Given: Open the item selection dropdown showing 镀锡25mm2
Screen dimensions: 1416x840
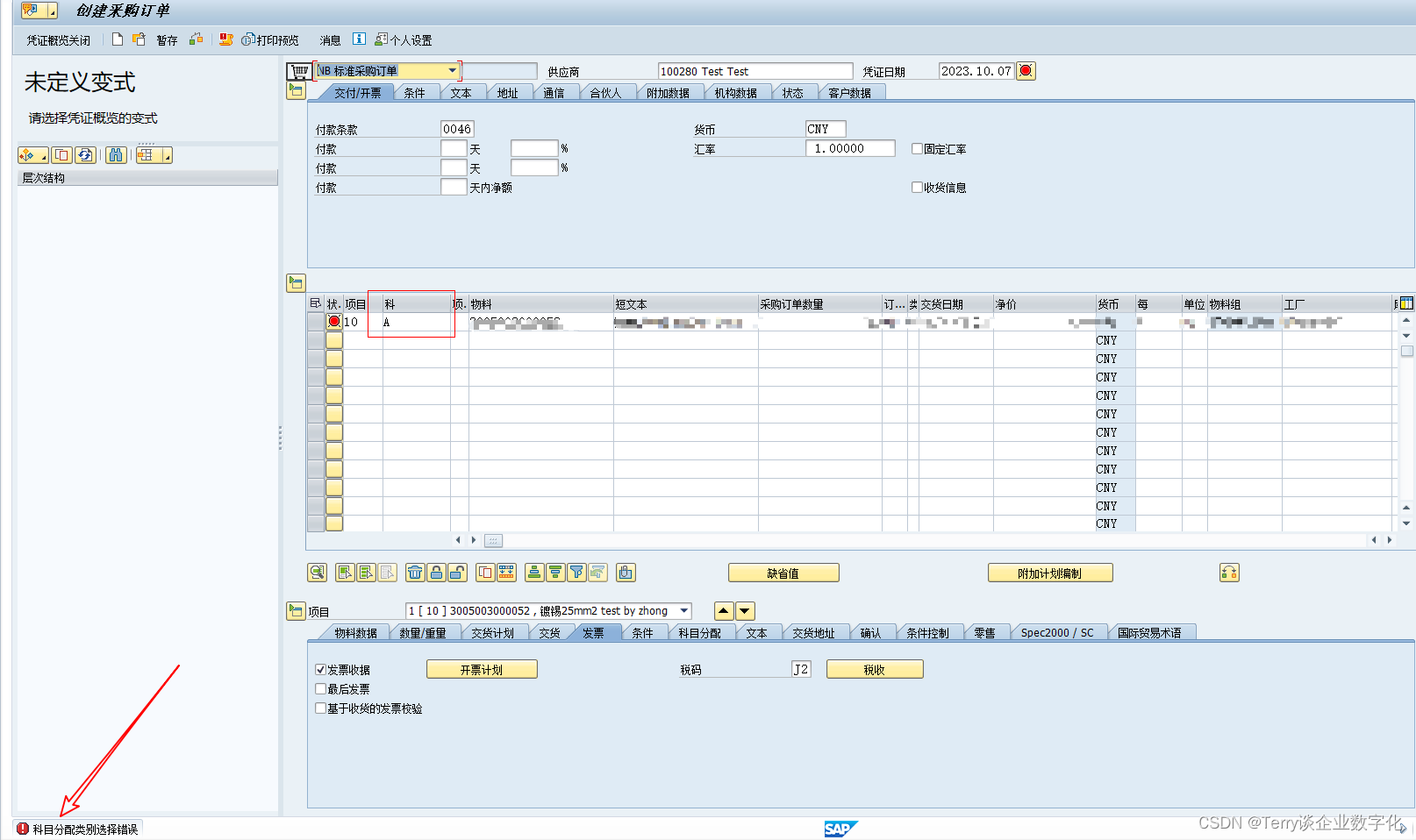Looking at the screenshot, I should pyautogui.click(x=683, y=611).
